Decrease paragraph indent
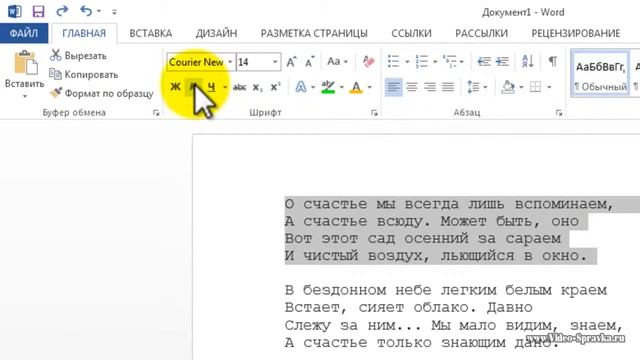 pos(484,62)
